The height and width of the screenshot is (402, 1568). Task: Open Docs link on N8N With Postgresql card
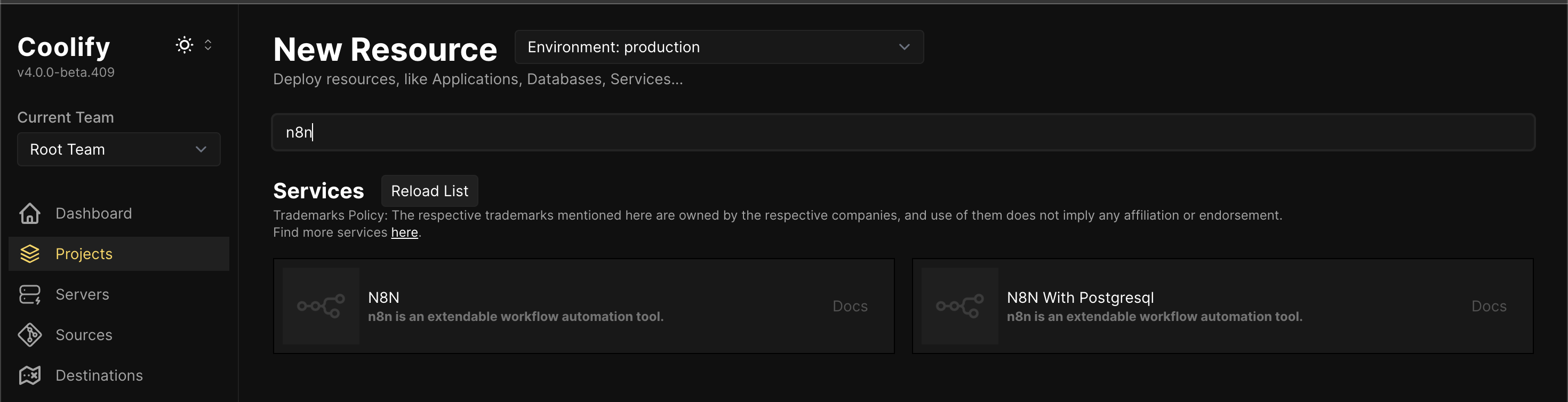pyautogui.click(x=1489, y=306)
